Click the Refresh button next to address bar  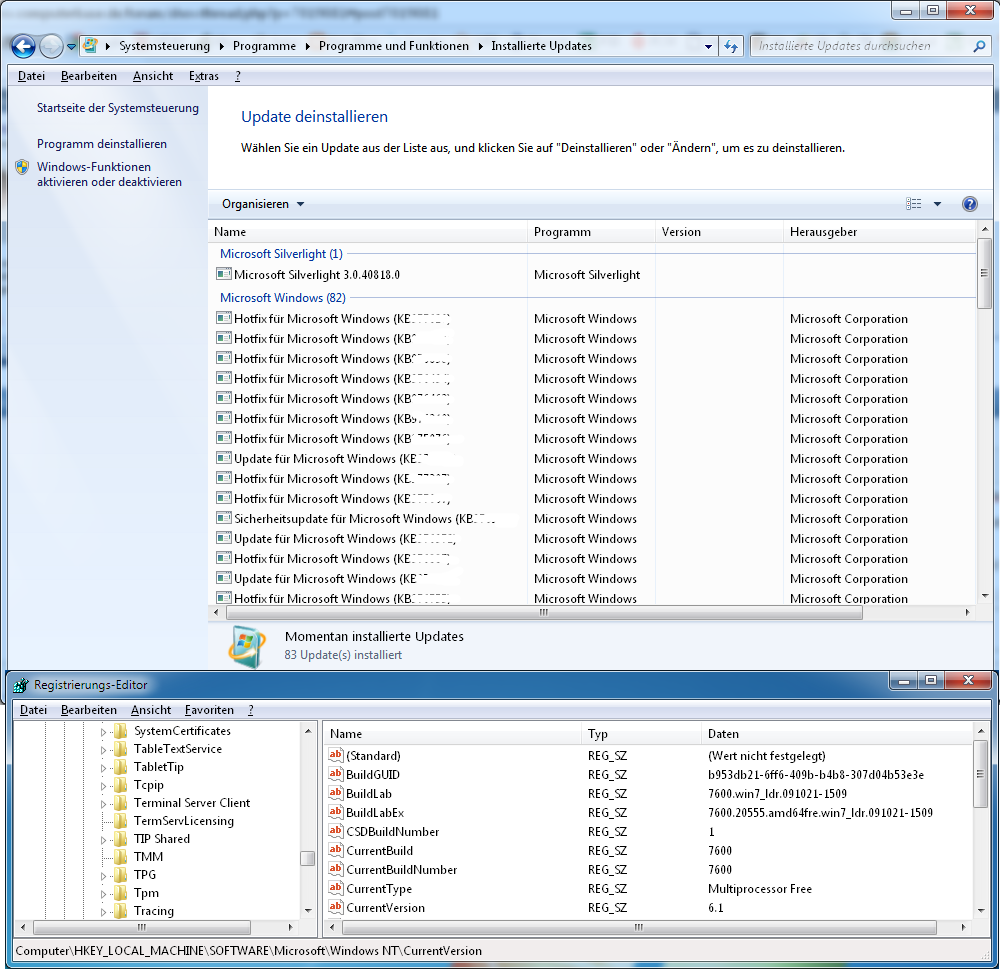pos(731,46)
